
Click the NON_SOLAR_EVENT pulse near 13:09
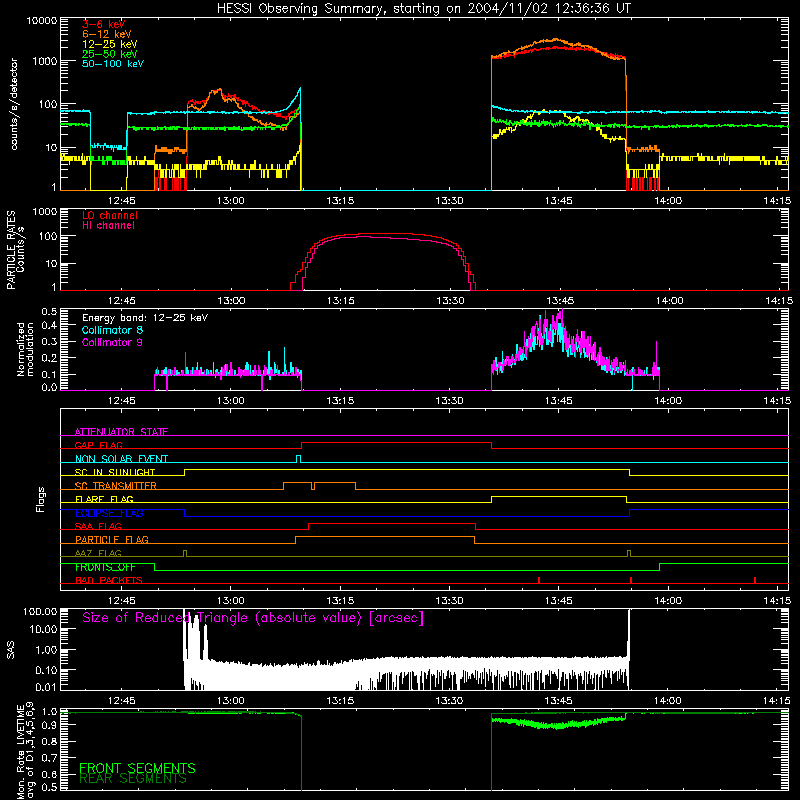click(299, 459)
